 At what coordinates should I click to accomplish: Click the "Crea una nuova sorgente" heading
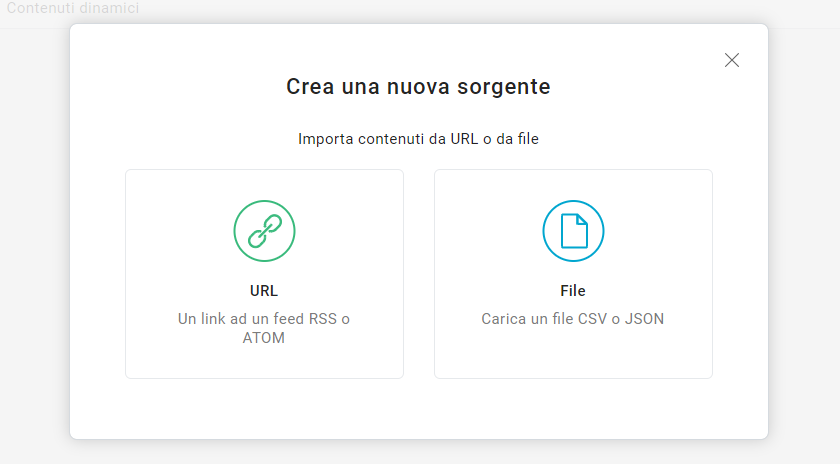[x=418, y=87]
